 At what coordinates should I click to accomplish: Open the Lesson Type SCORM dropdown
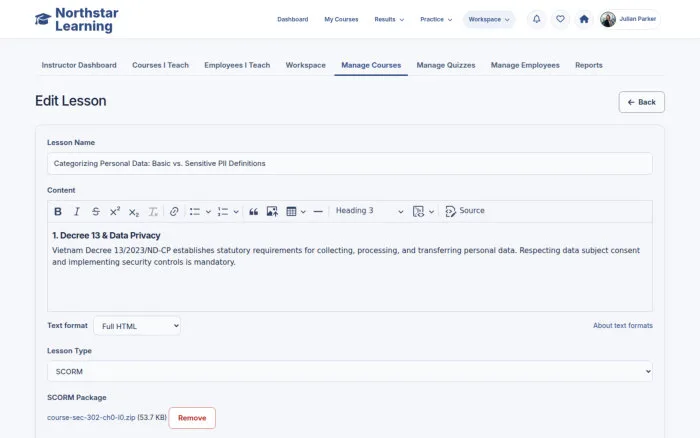(350, 371)
